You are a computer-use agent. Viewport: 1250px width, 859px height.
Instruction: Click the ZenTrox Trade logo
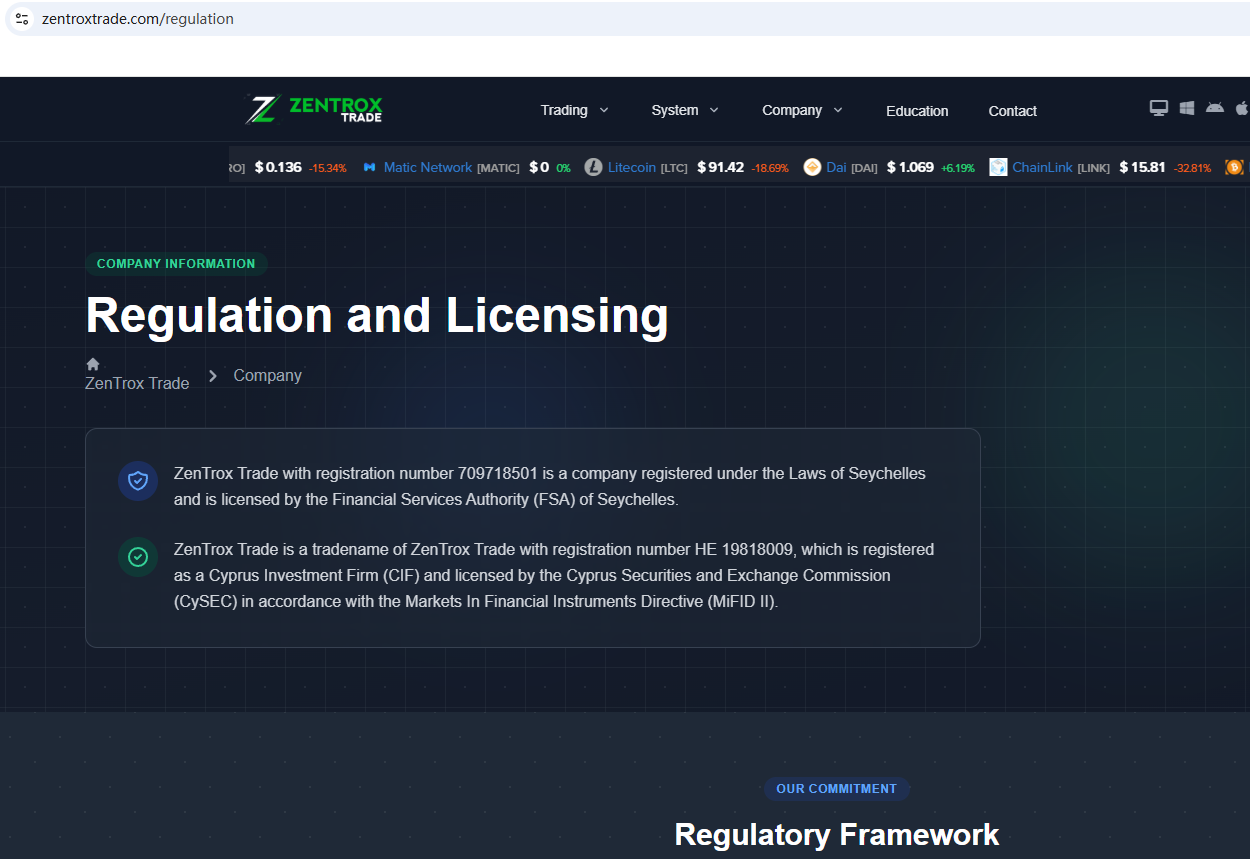click(314, 109)
